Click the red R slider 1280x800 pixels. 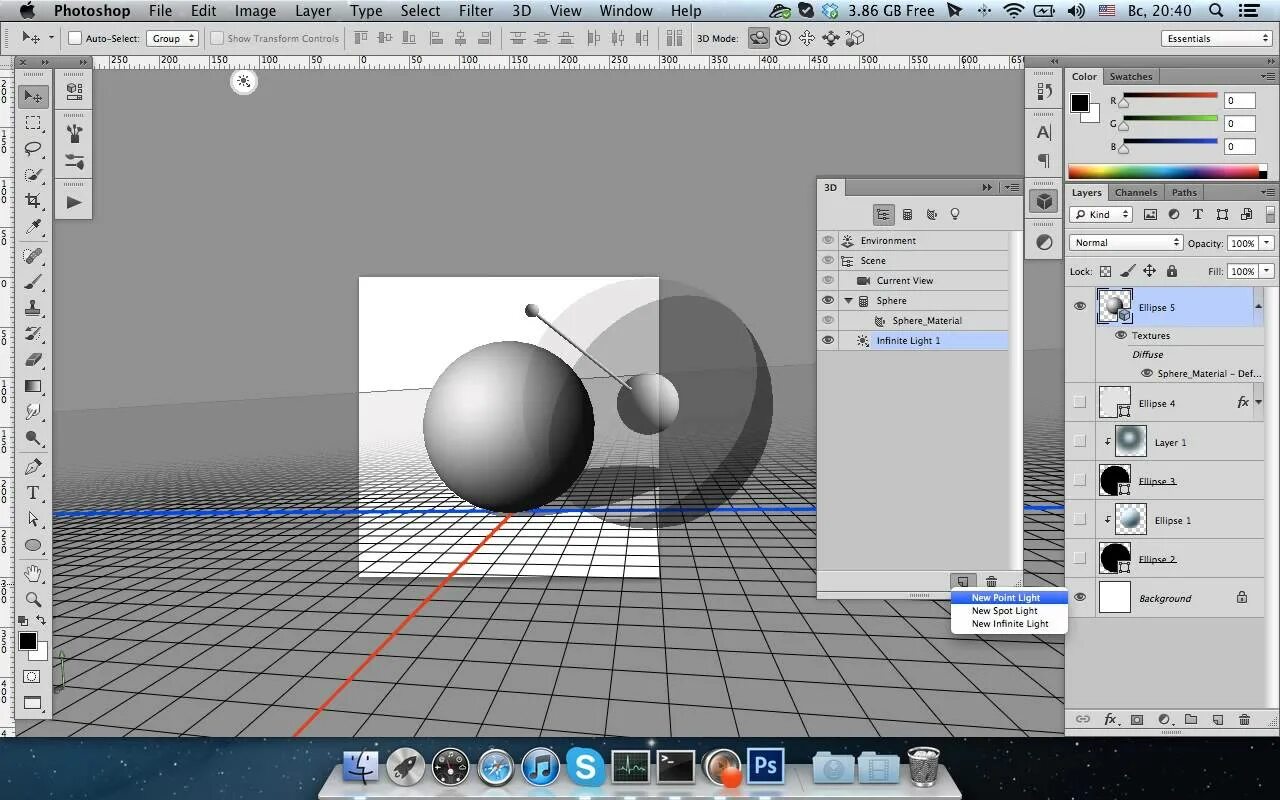point(1168,99)
